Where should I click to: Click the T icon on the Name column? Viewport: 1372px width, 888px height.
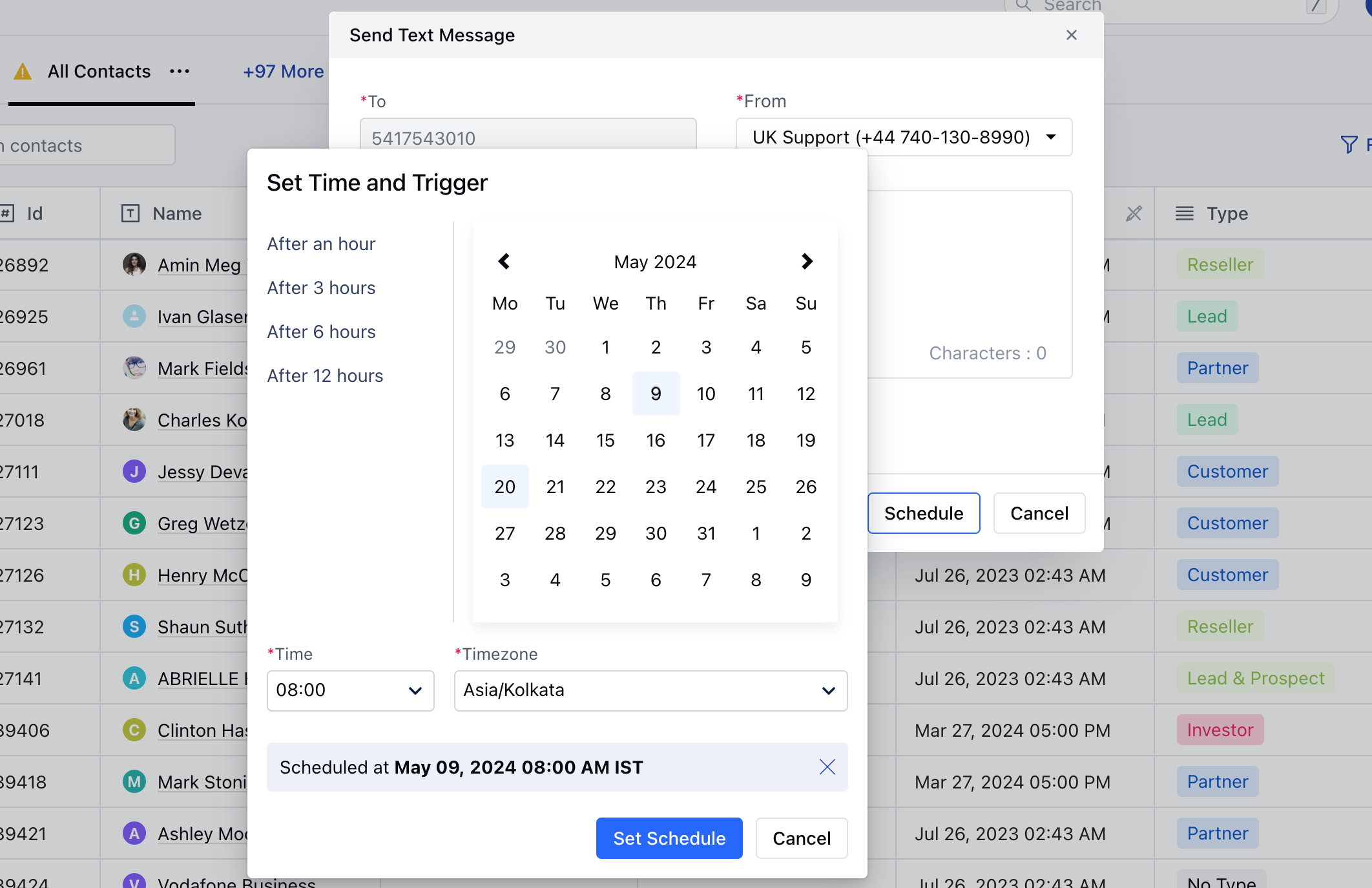point(129,213)
